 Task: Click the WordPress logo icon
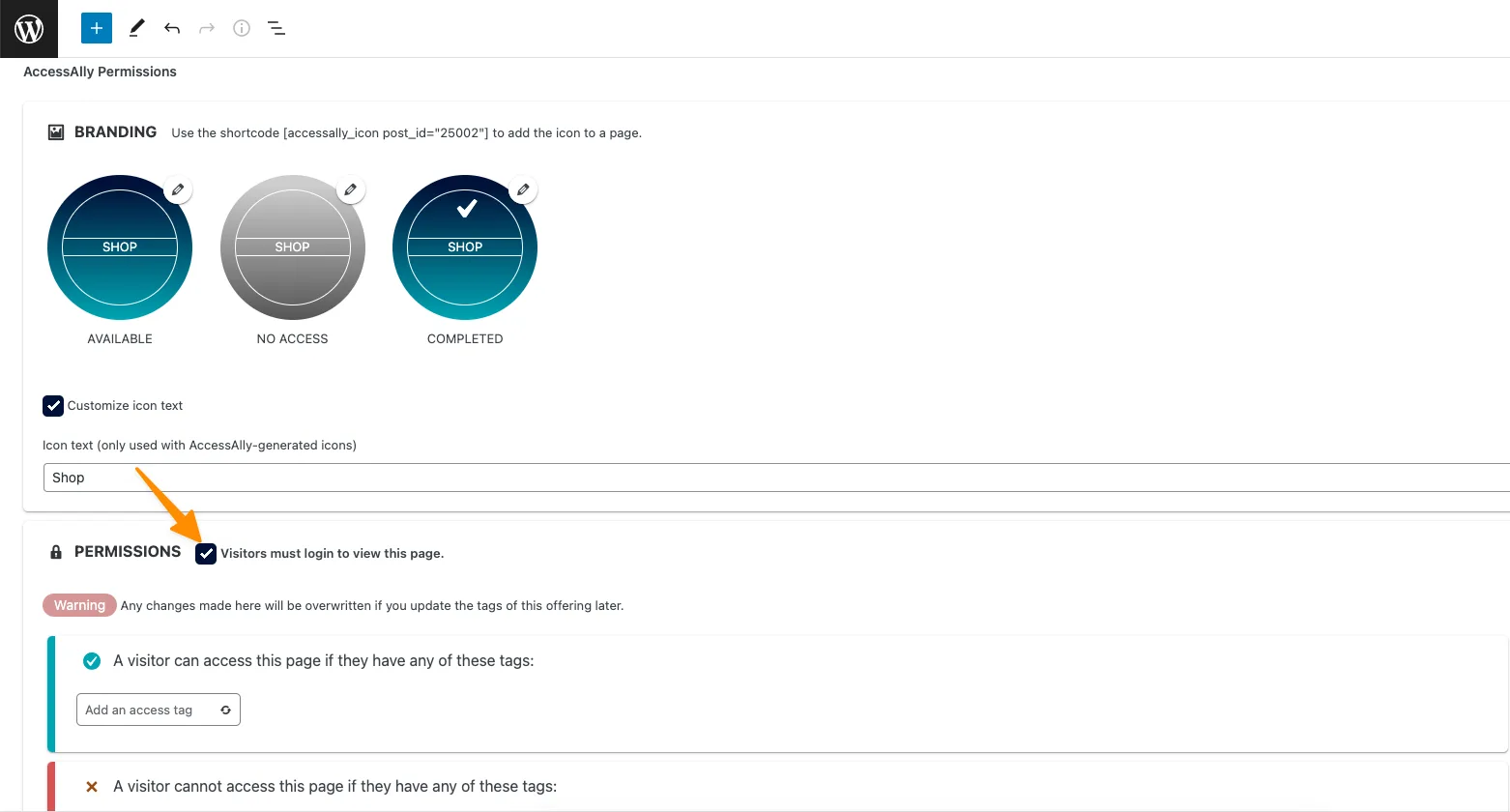[29, 29]
